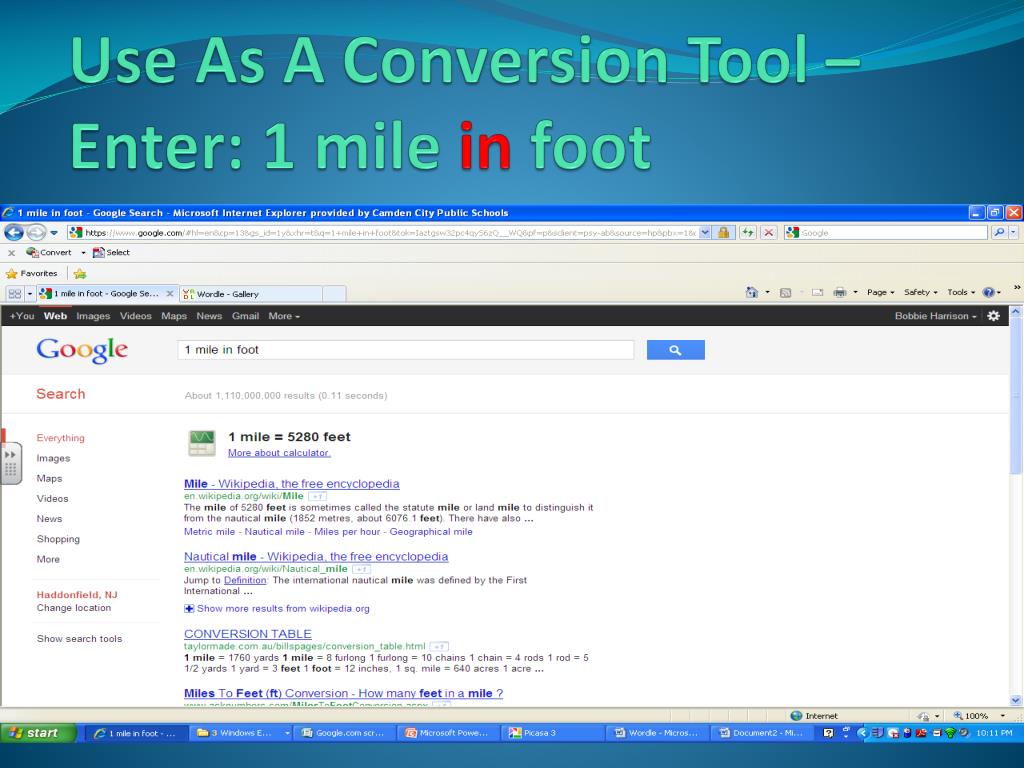
Task: Click the security padlock icon
Action: [x=724, y=232]
